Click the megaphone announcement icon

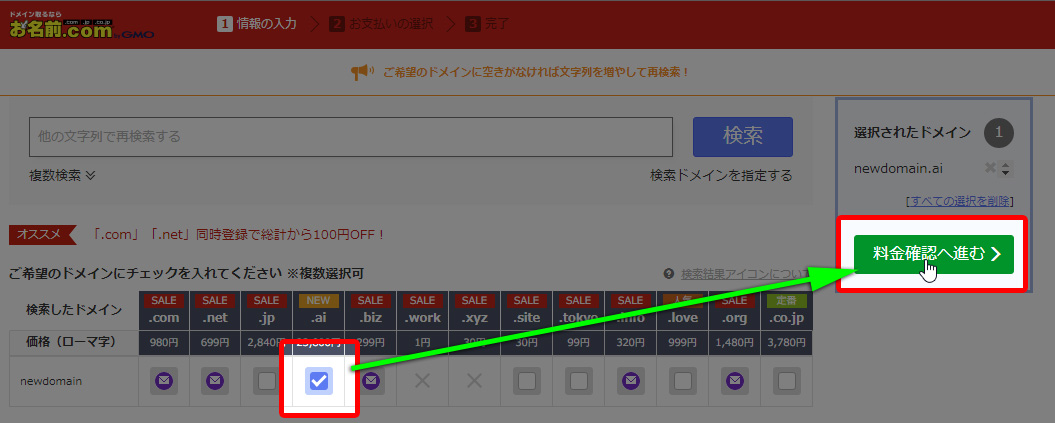click(361, 72)
